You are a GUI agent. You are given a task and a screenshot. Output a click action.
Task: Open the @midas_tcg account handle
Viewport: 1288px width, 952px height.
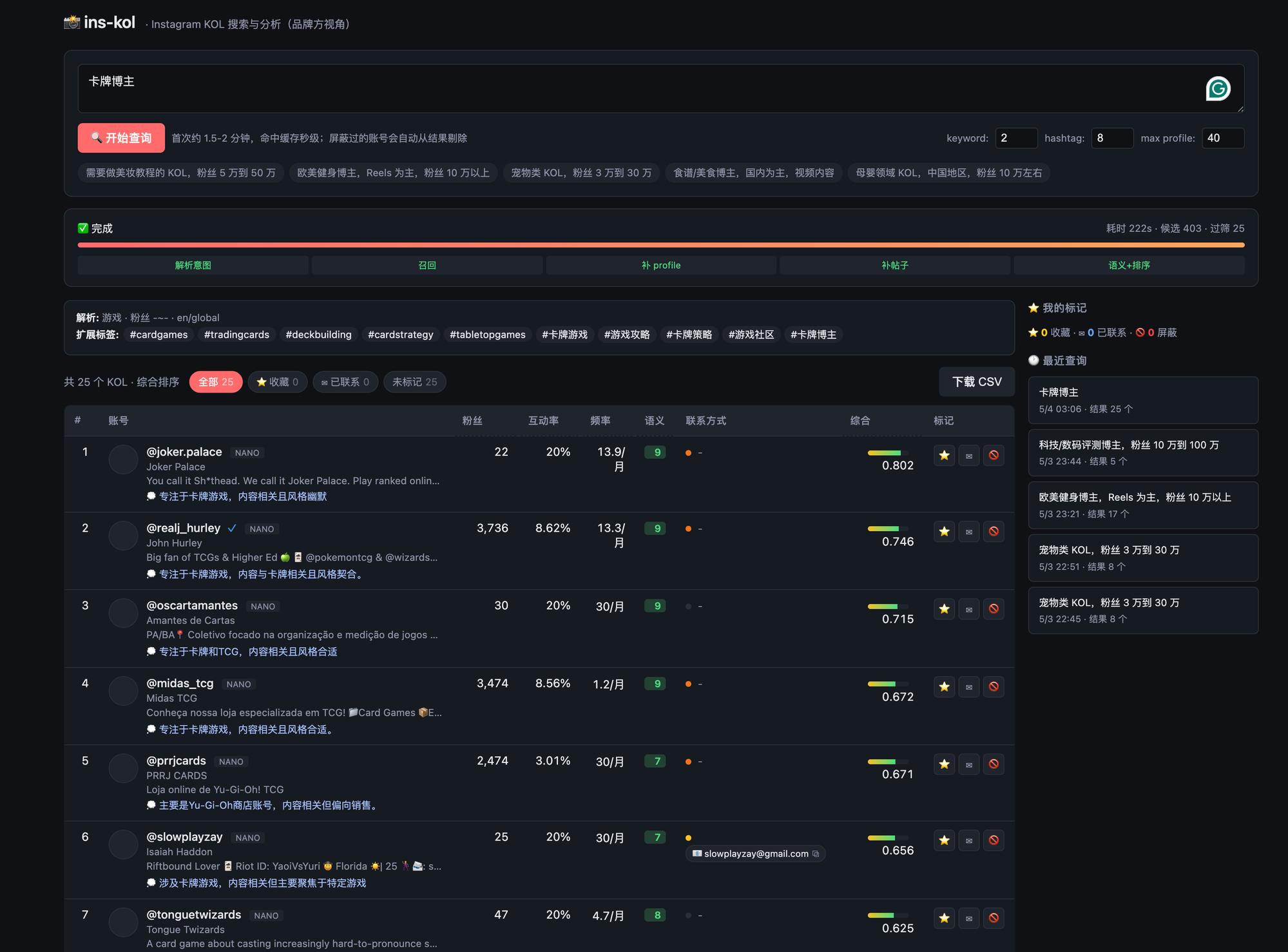pyautogui.click(x=180, y=683)
